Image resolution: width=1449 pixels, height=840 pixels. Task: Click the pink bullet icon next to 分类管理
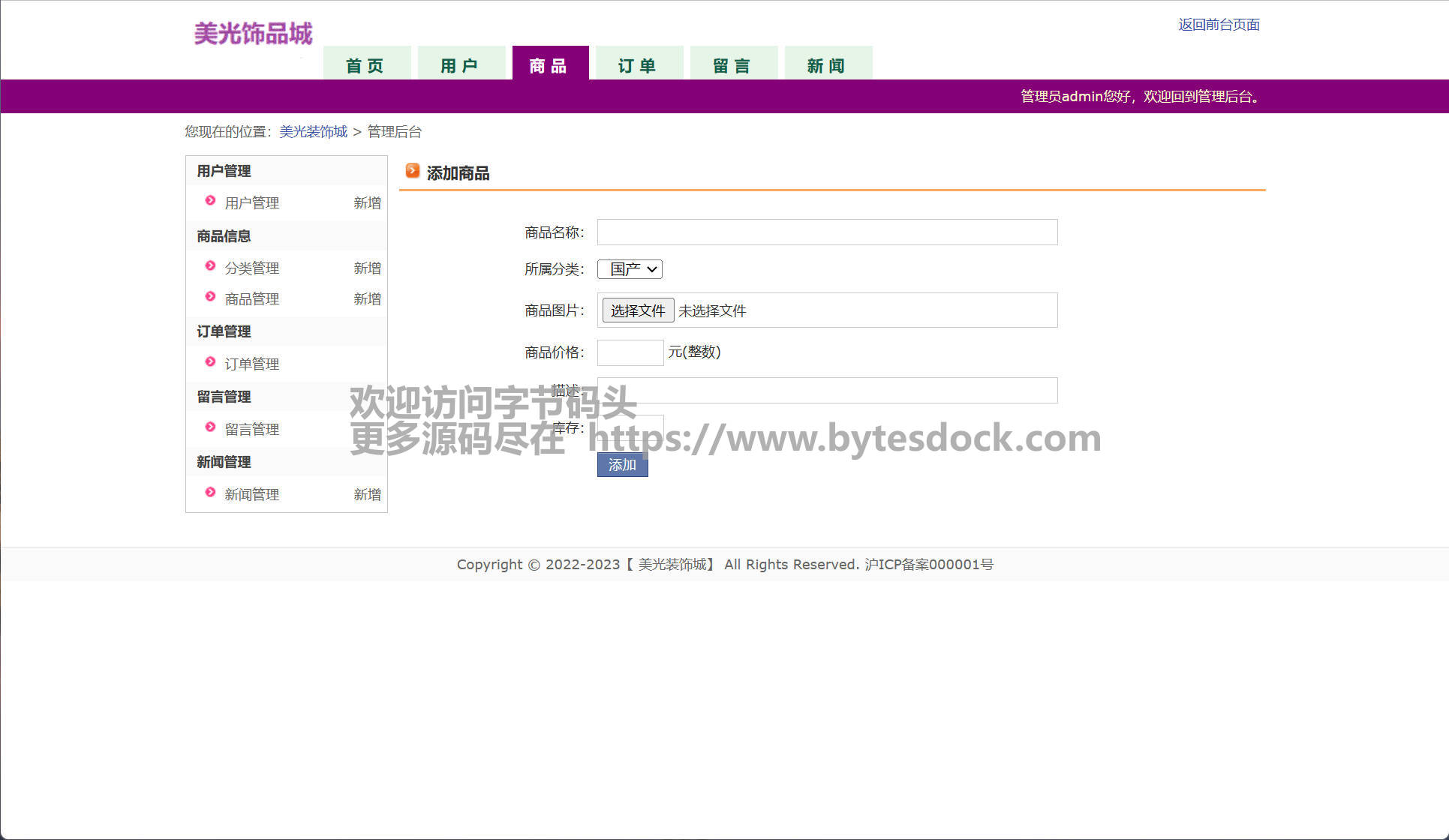(x=210, y=265)
